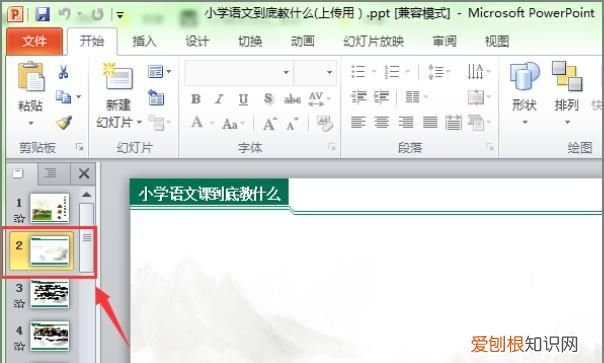Image resolution: width=604 pixels, height=363 pixels.
Task: Click Increase Font Size (large A)
Action: point(270,124)
